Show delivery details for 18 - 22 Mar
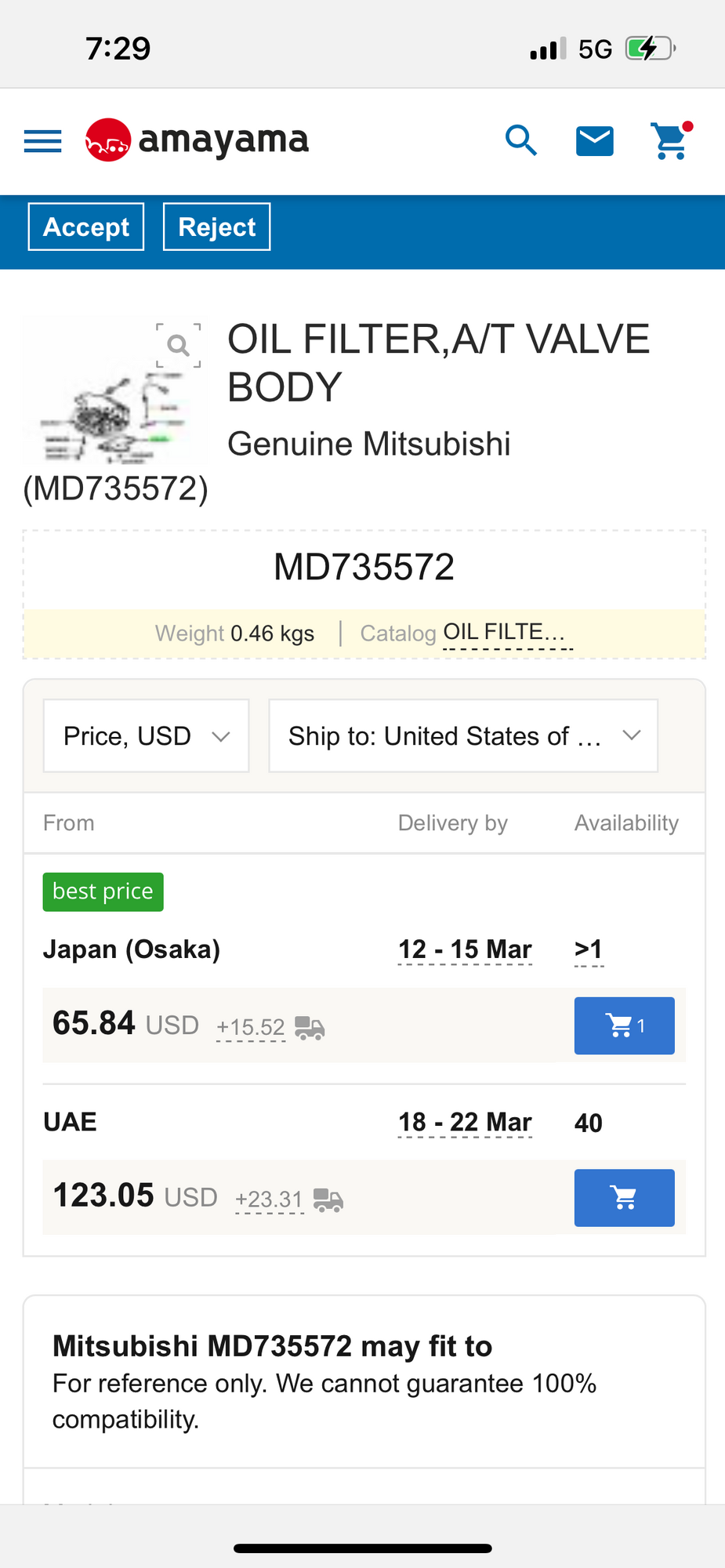The height and width of the screenshot is (1568, 725). click(465, 1122)
